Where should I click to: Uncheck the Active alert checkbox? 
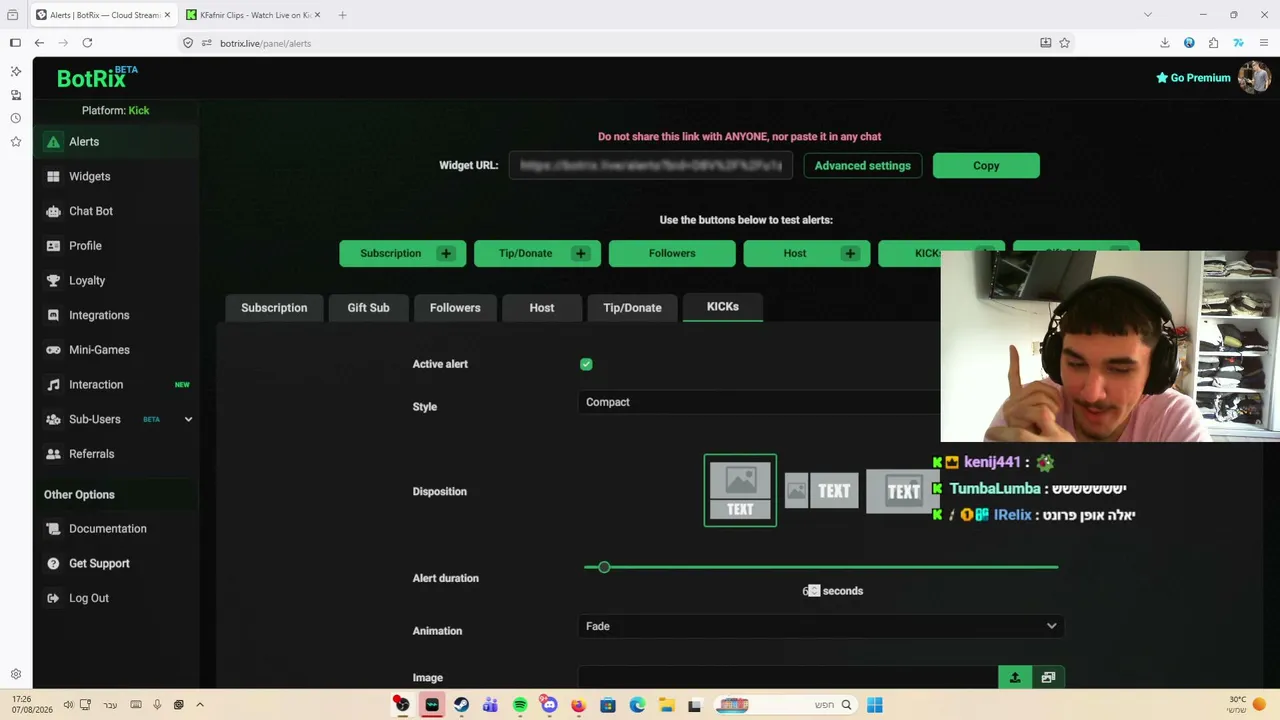pos(586,364)
